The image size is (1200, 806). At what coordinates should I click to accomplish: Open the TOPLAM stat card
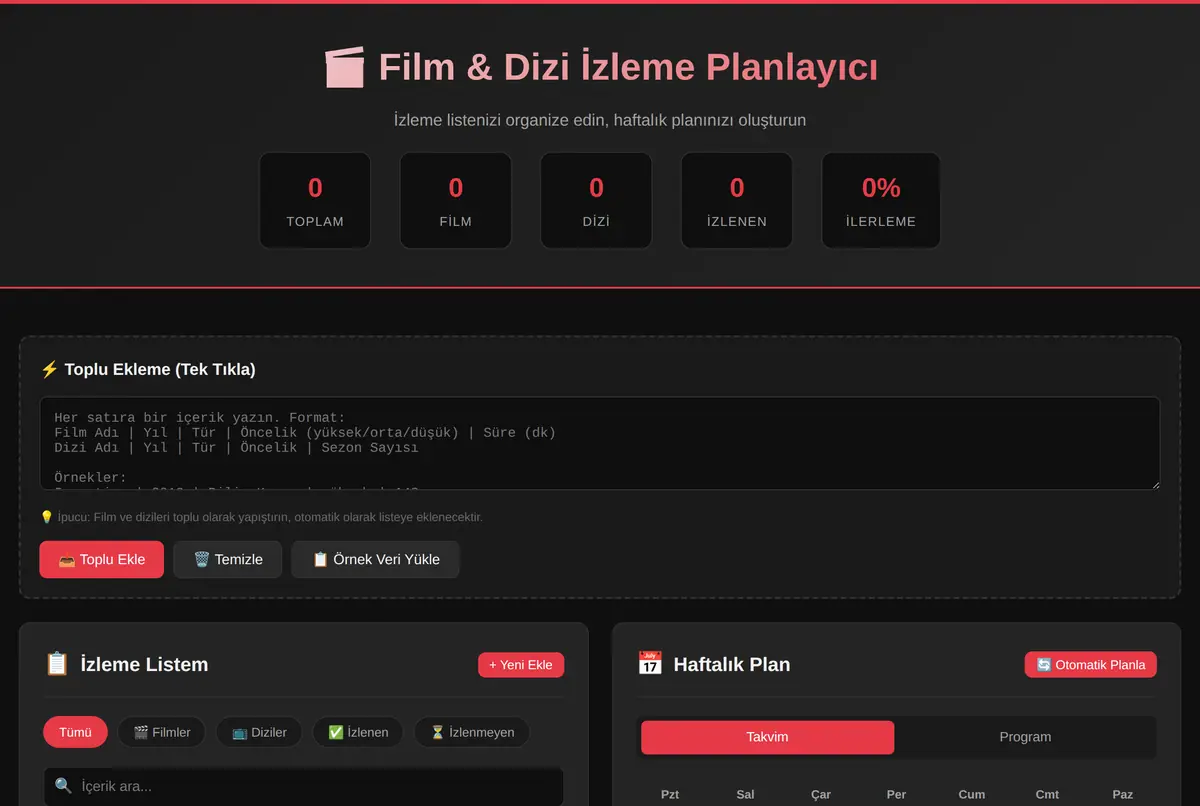(315, 200)
